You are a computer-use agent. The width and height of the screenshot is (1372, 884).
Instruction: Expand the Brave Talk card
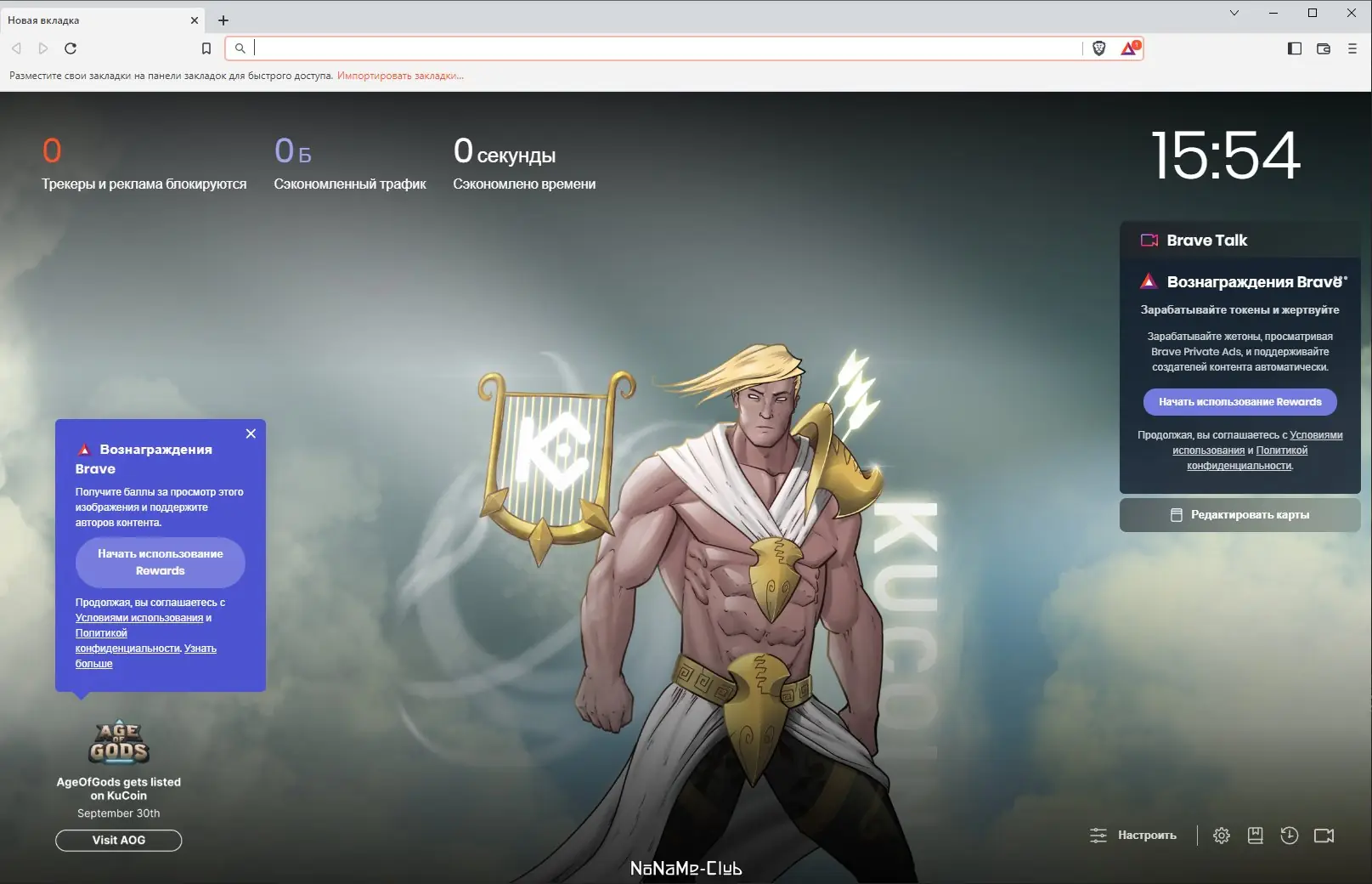[x=1240, y=240]
